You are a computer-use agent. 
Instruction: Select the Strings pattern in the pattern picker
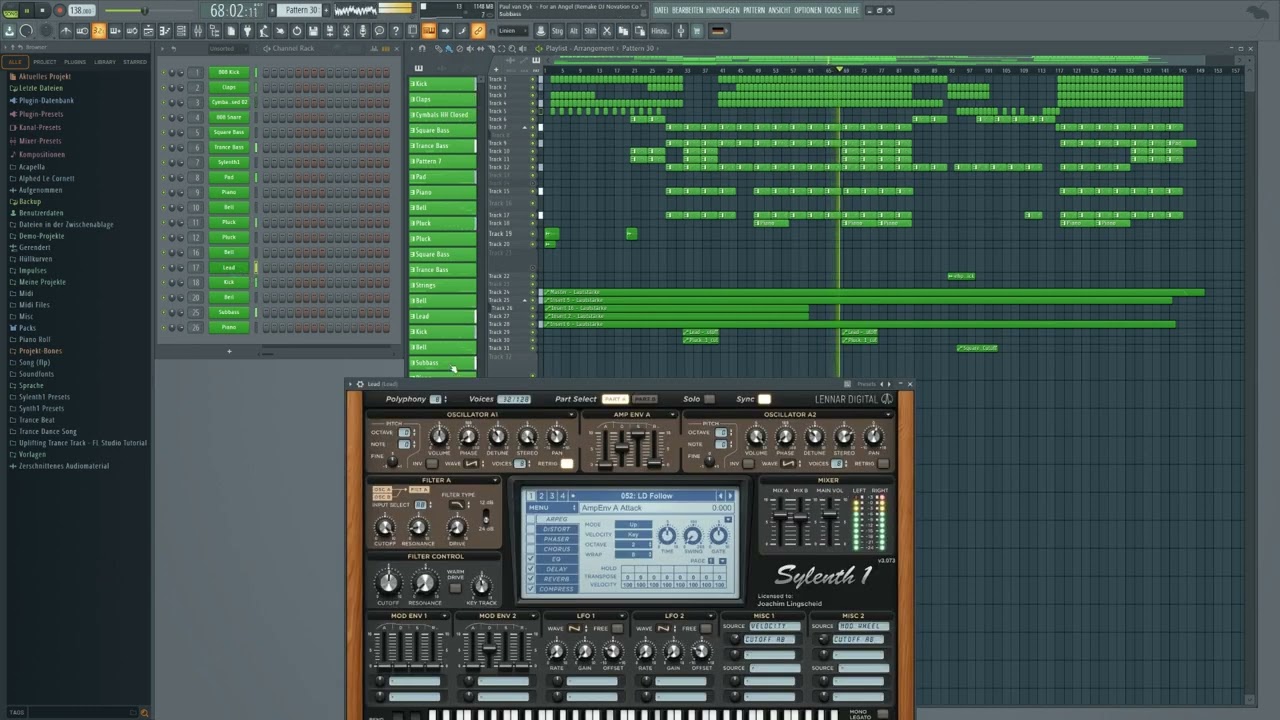click(441, 285)
